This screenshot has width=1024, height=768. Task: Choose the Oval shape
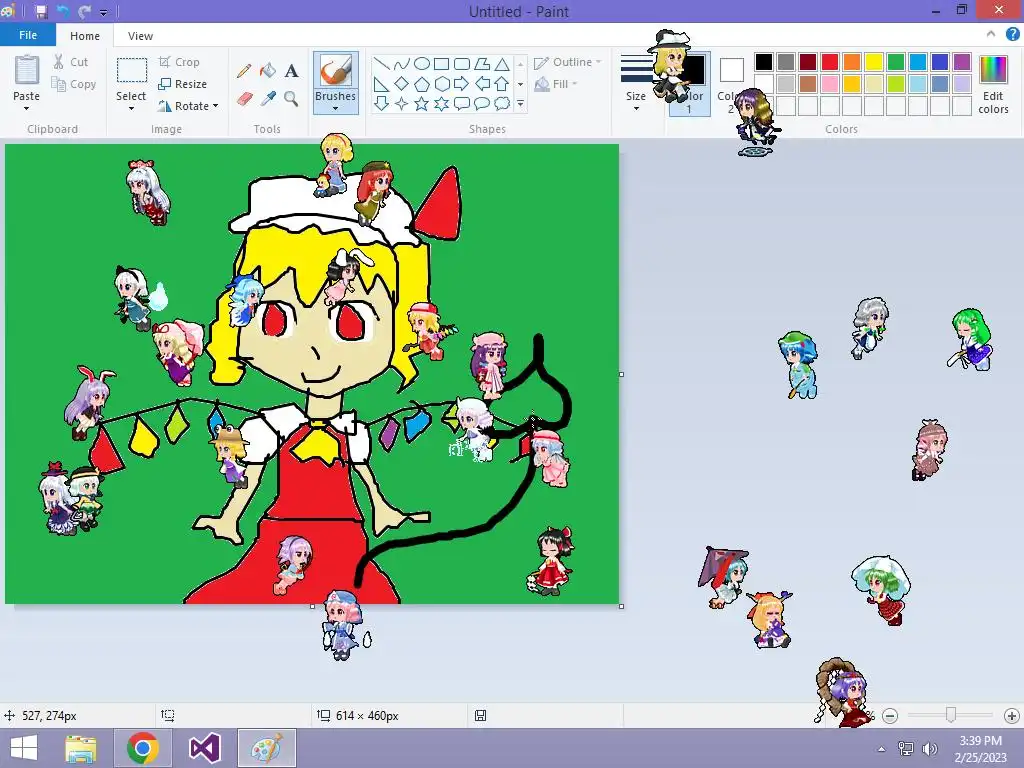point(422,63)
